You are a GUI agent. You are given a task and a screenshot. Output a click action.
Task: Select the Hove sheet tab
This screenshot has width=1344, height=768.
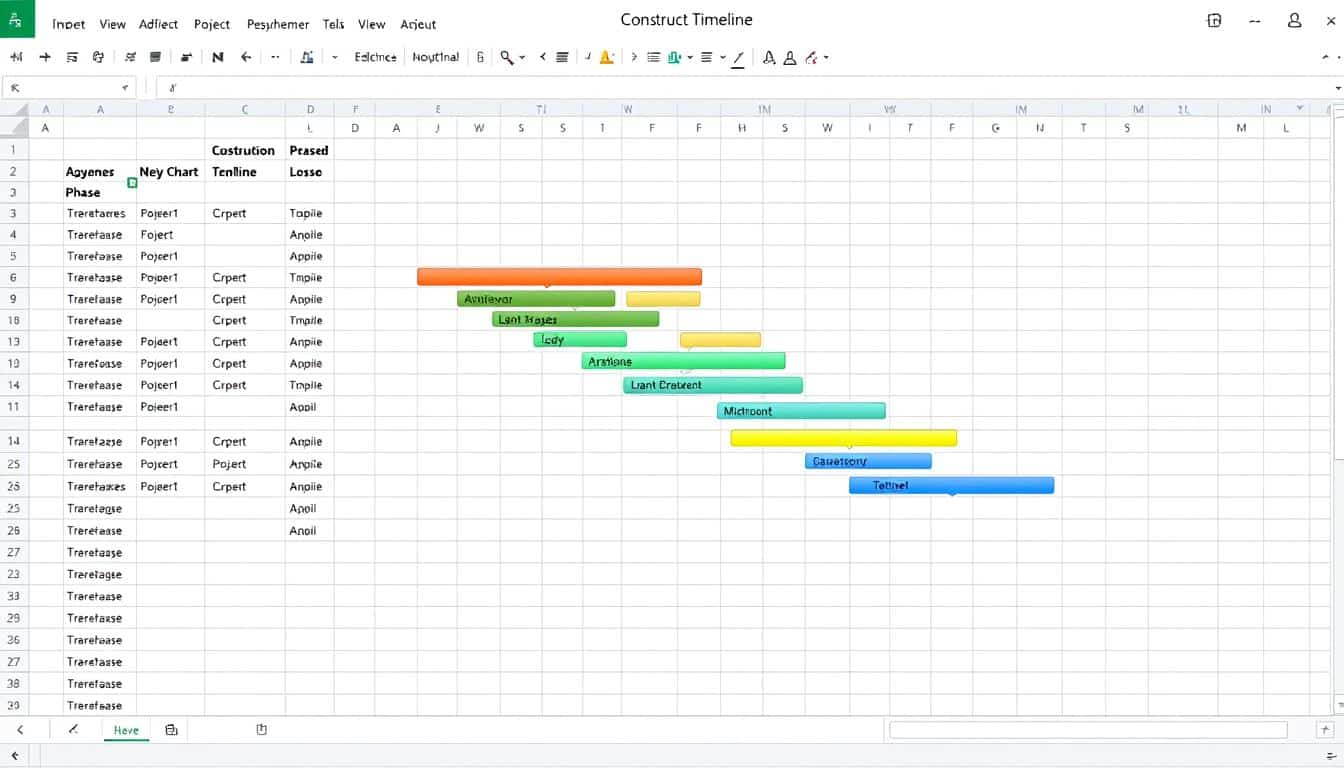click(126, 730)
